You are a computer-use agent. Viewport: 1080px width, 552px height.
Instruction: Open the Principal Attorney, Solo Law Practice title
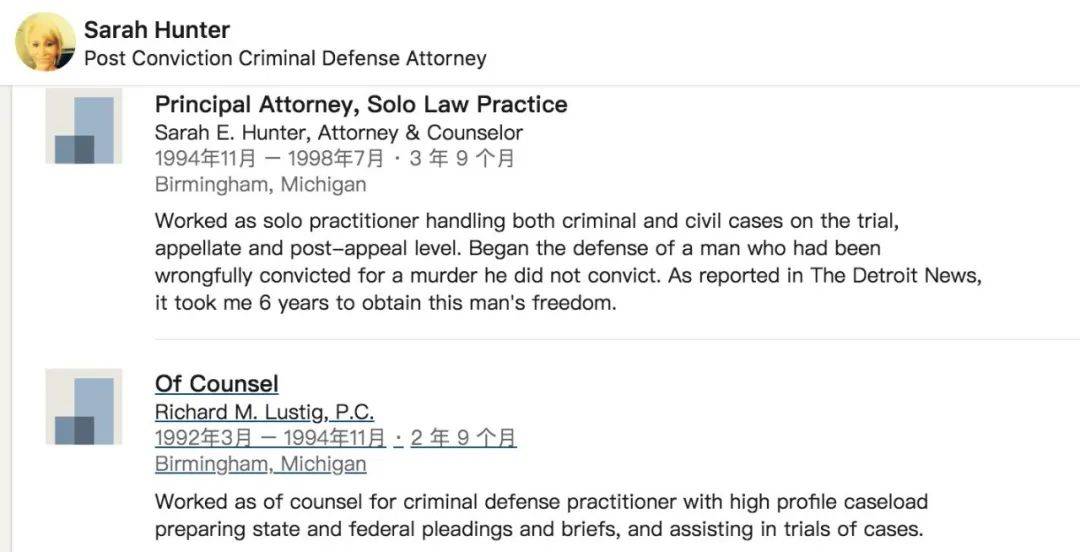click(361, 104)
